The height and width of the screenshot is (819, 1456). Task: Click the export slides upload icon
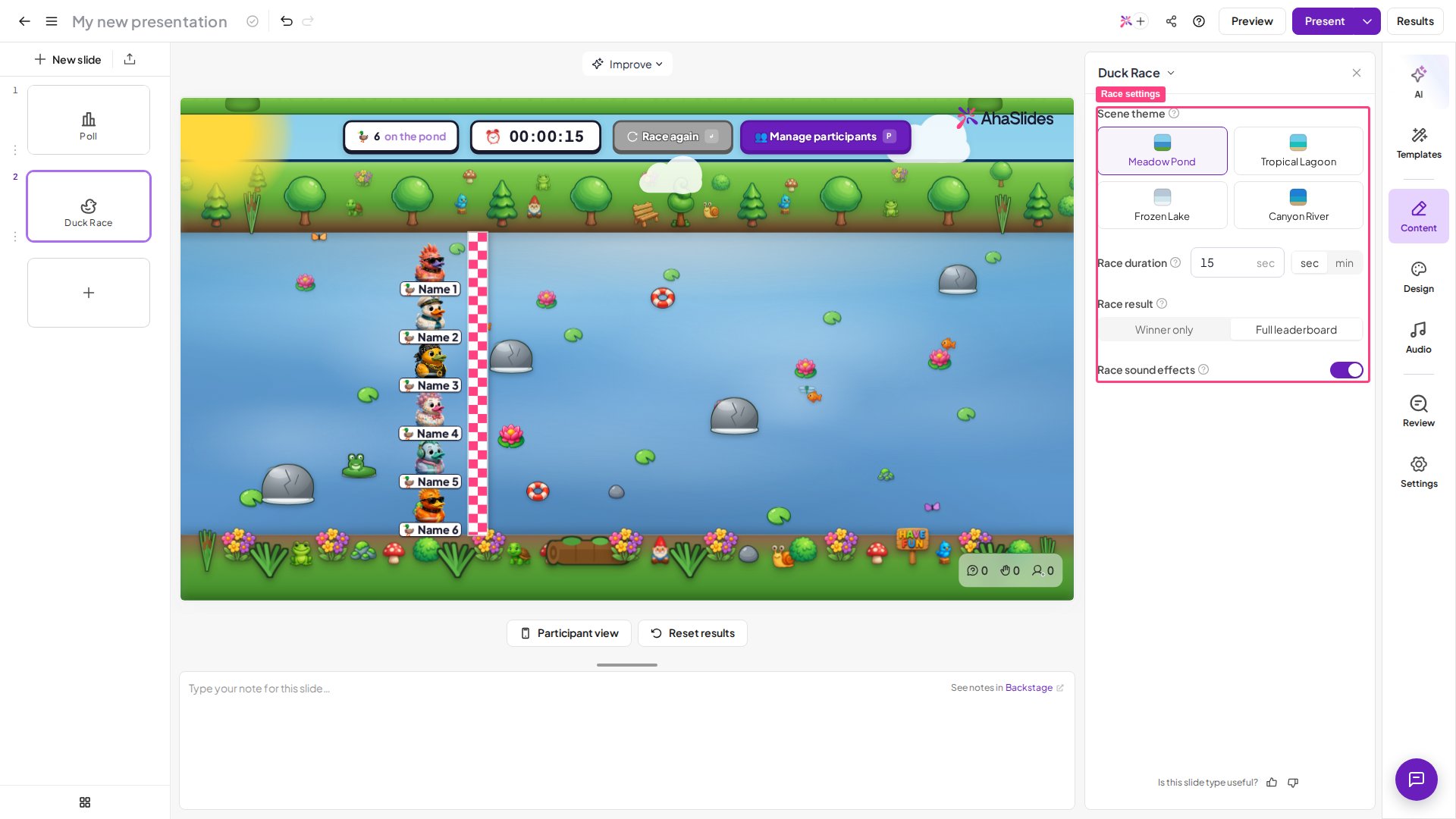[130, 59]
